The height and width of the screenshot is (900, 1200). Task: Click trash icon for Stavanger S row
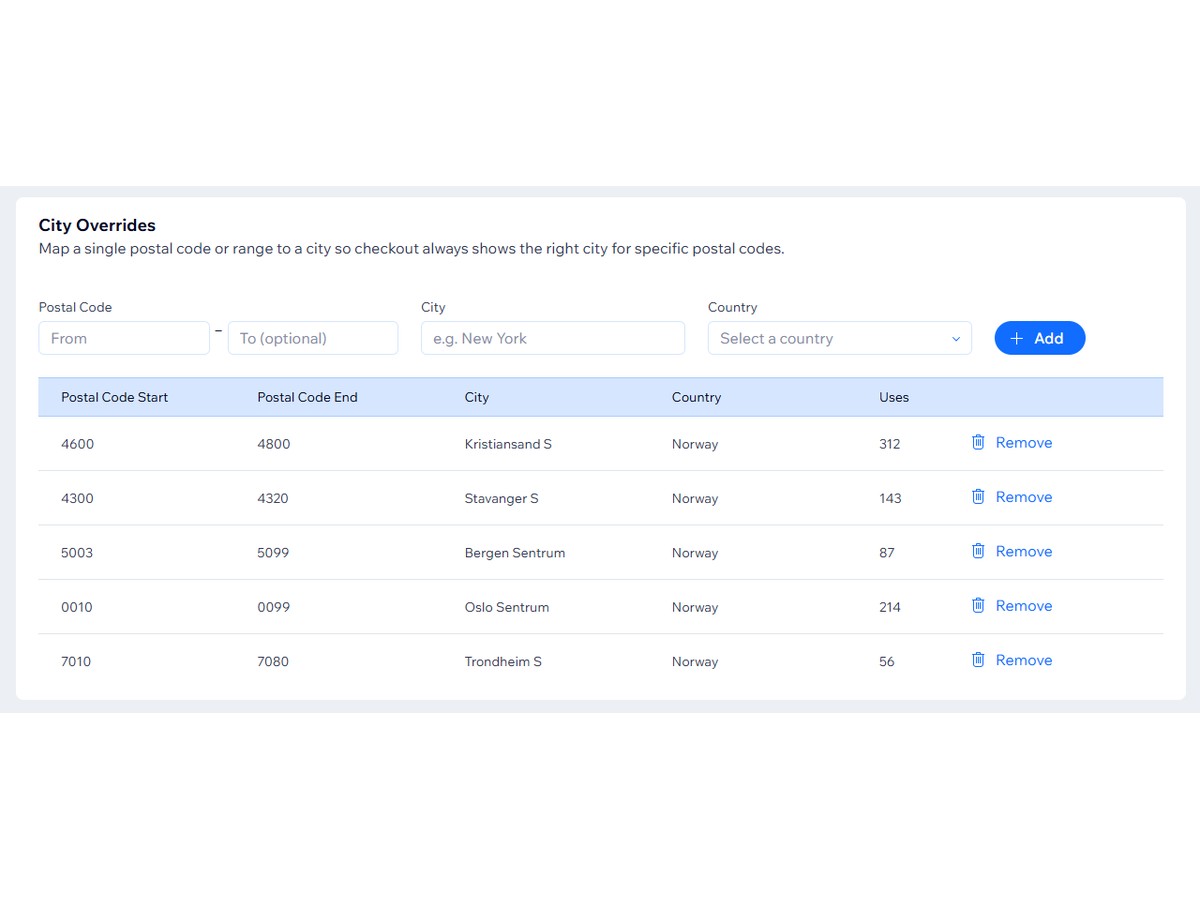pyautogui.click(x=978, y=497)
